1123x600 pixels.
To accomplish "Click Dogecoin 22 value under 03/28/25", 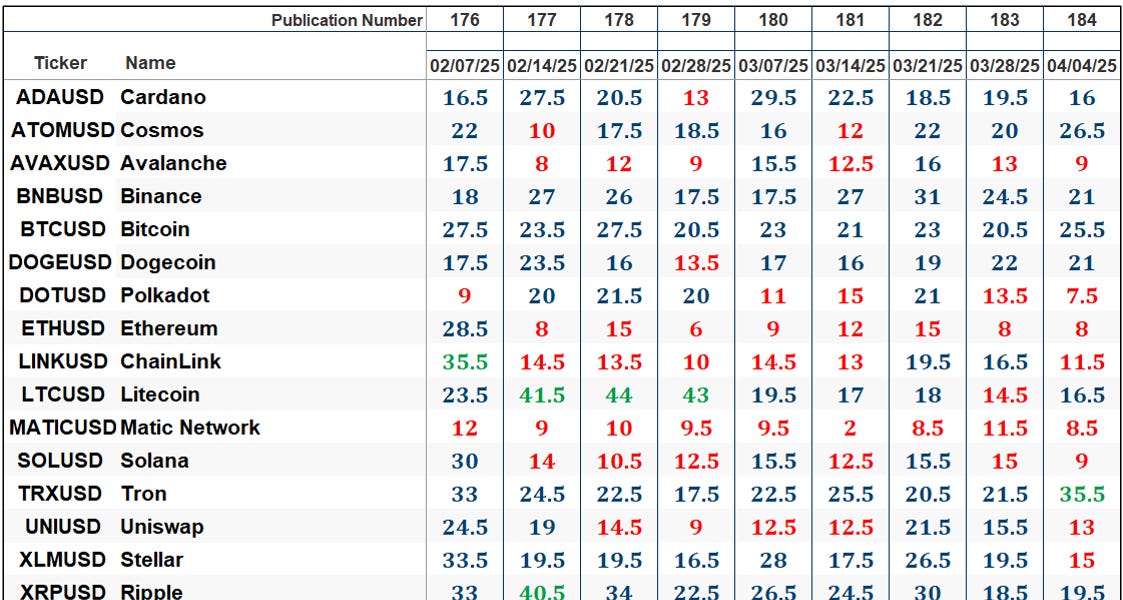I will click(x=1004, y=262).
